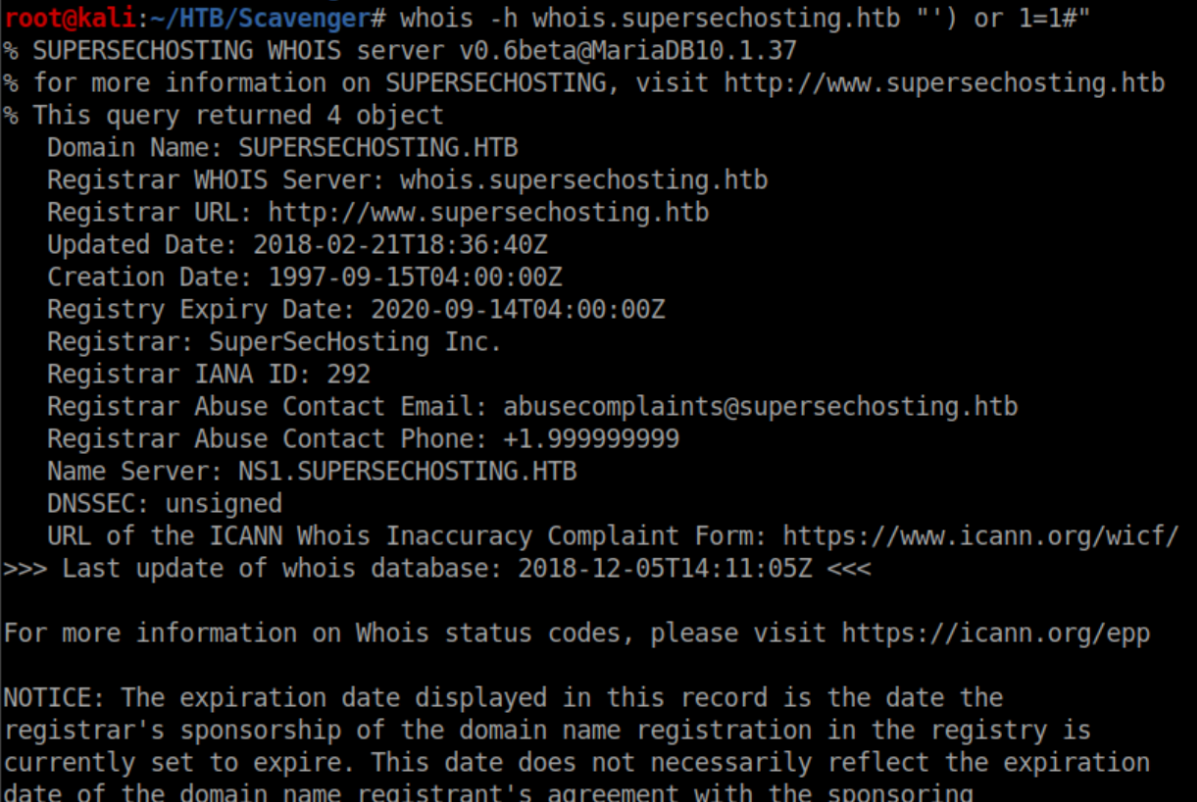This screenshot has width=1197, height=802.
Task: Select the Domain Name value SUPERSECHOSTING.HTB
Action: pyautogui.click(x=377, y=148)
